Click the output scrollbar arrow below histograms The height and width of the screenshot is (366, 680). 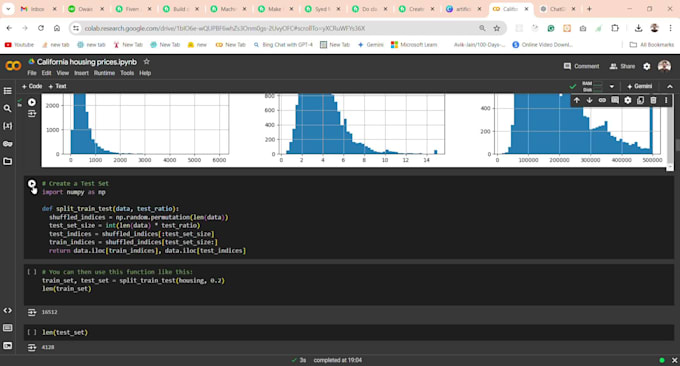(670, 167)
